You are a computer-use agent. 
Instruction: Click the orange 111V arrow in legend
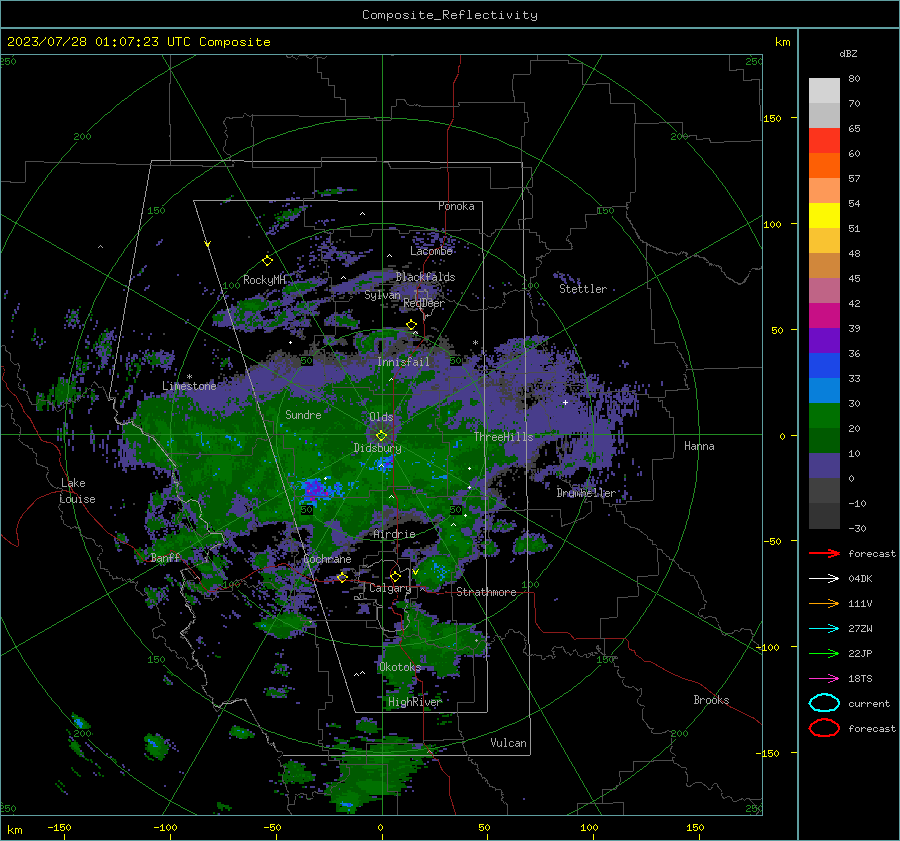click(824, 603)
